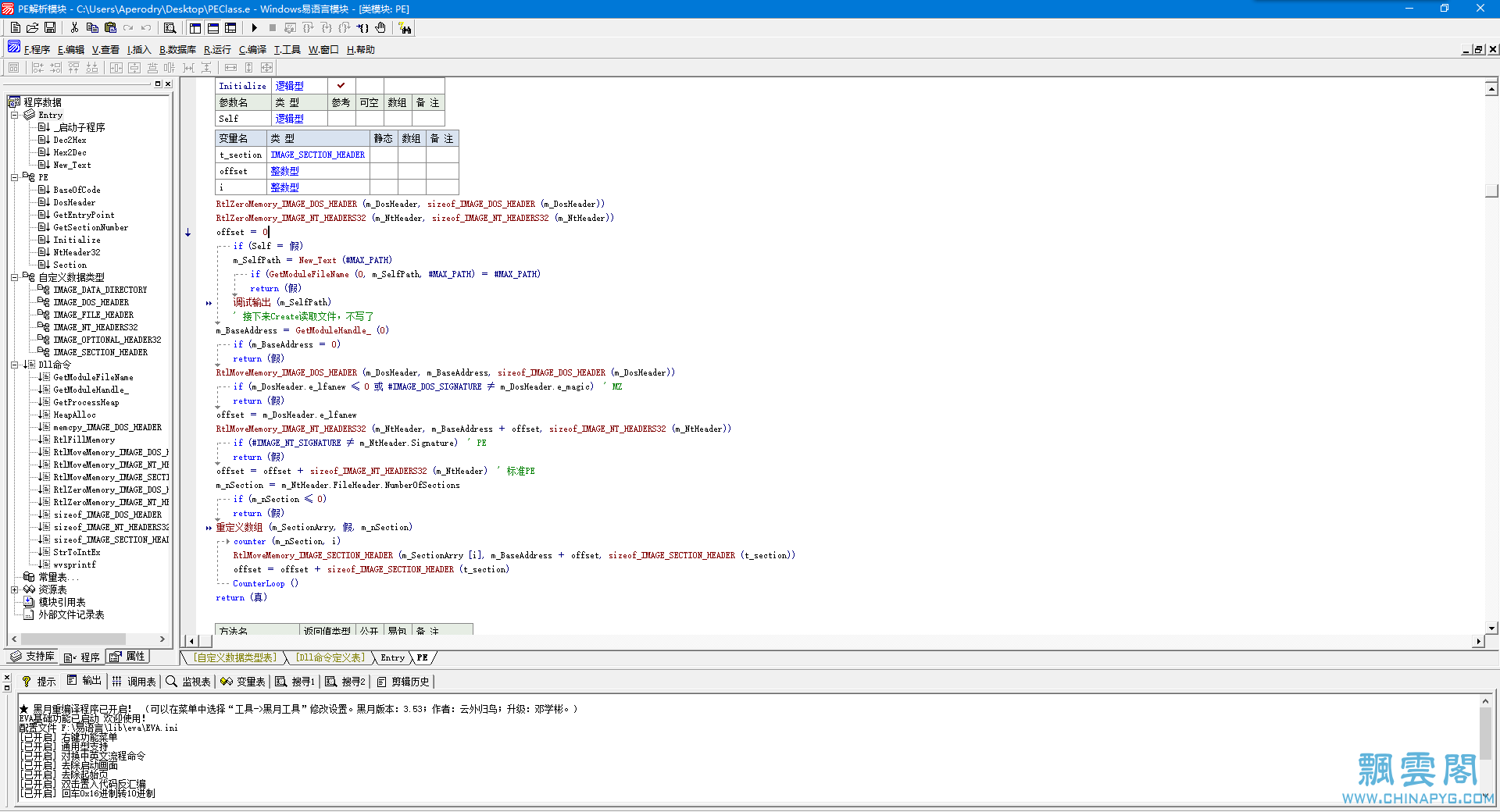Open the 监视表 bottom tab
The height and width of the screenshot is (812, 1500).
(x=188, y=682)
